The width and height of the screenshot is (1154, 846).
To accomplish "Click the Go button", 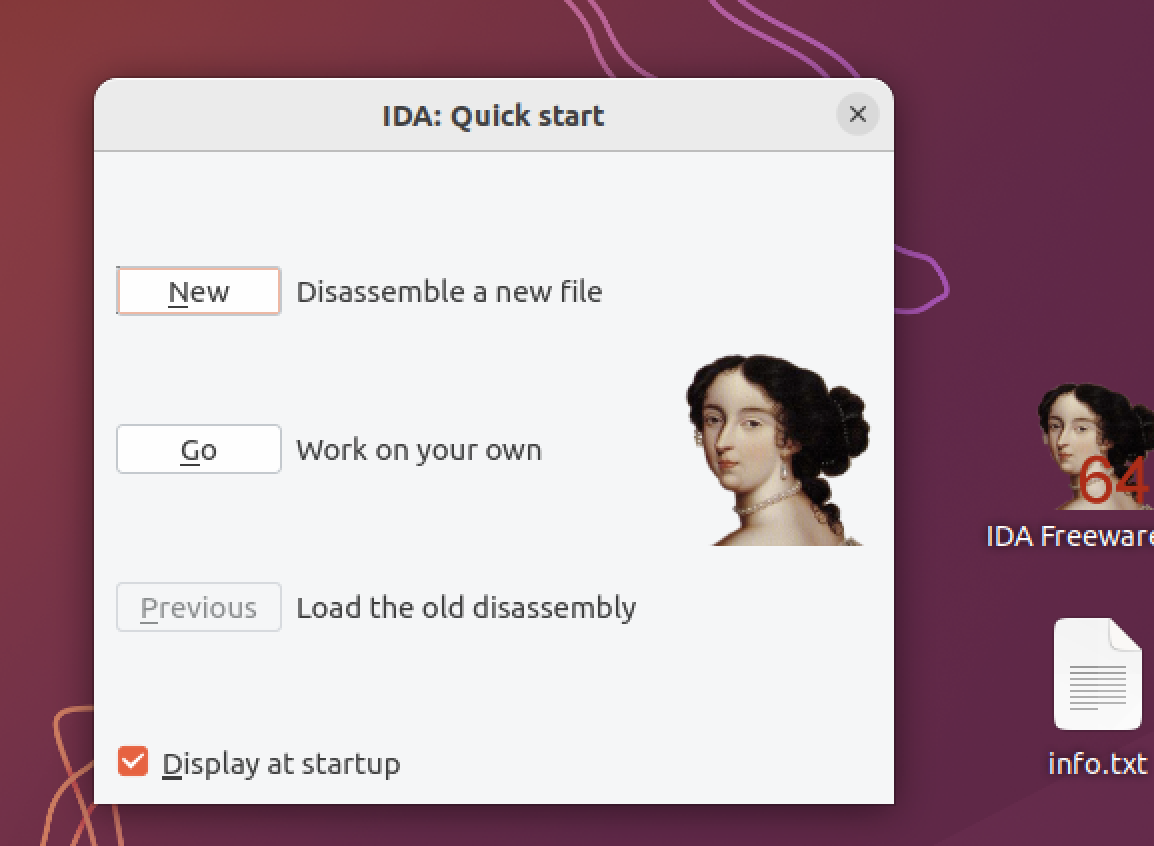I will point(199,449).
